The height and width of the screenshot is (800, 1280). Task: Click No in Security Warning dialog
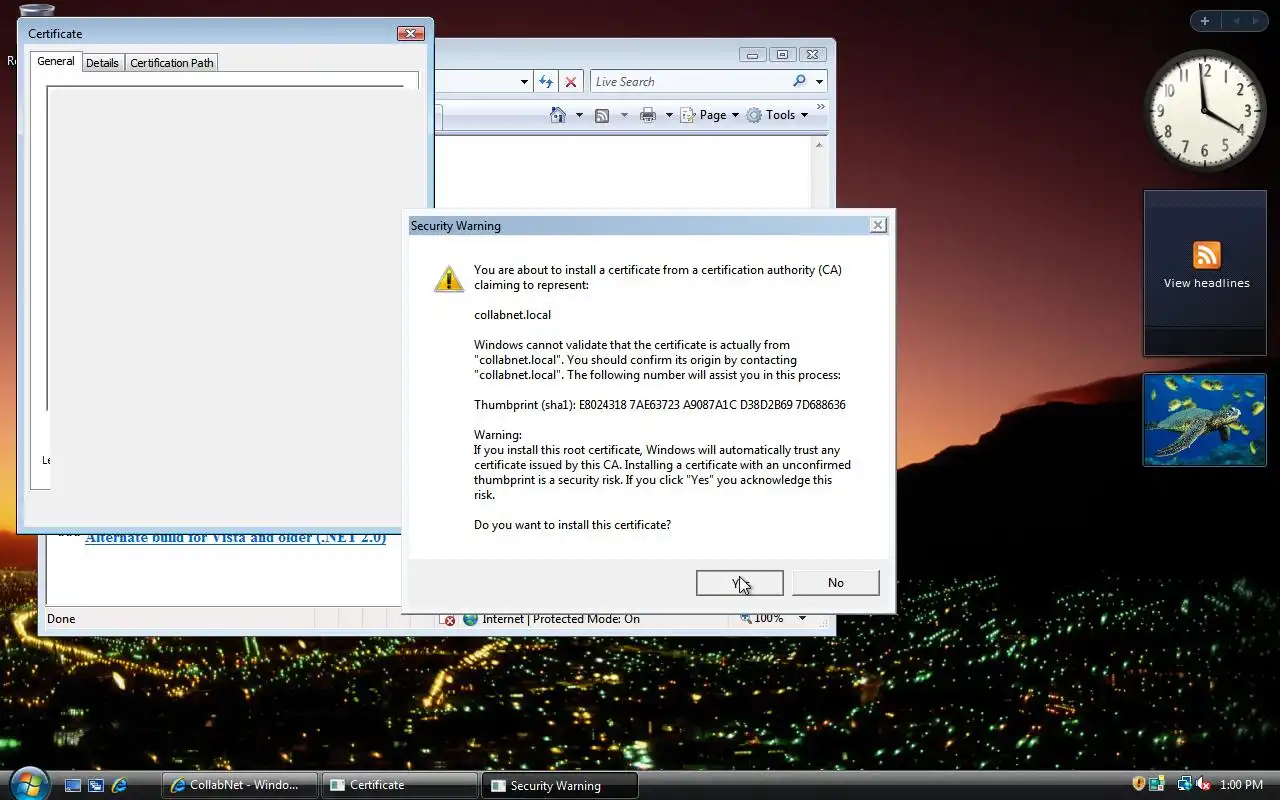[x=835, y=583]
